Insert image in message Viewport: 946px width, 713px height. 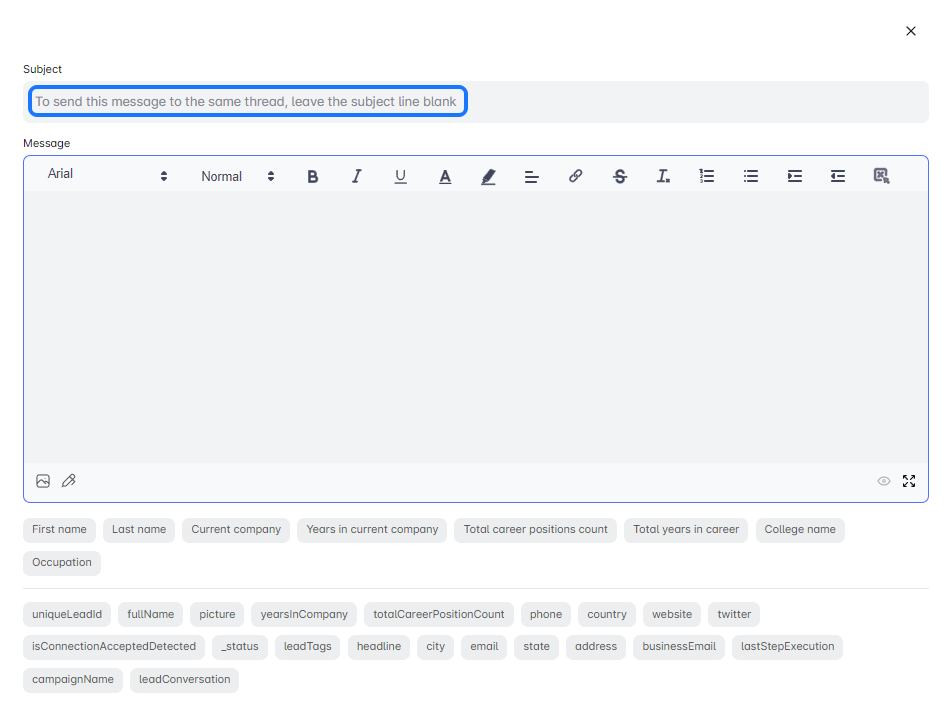[43, 481]
